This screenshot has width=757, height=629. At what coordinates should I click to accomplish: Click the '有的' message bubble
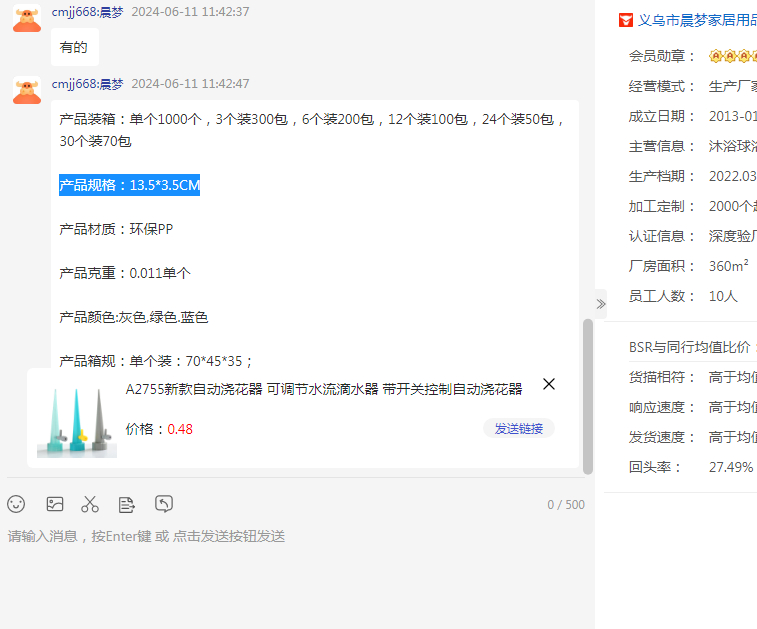tap(75, 47)
